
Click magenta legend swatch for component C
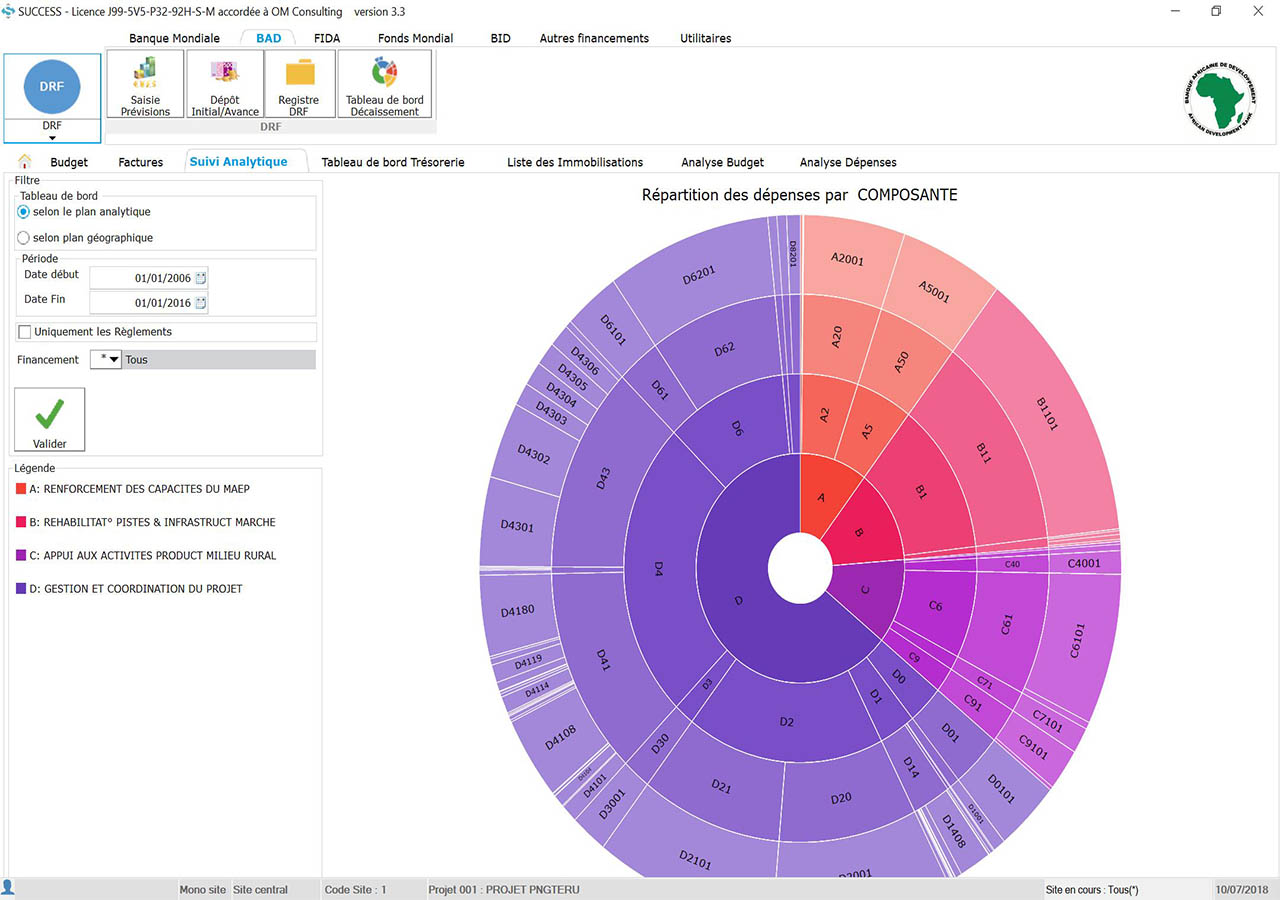(21, 555)
